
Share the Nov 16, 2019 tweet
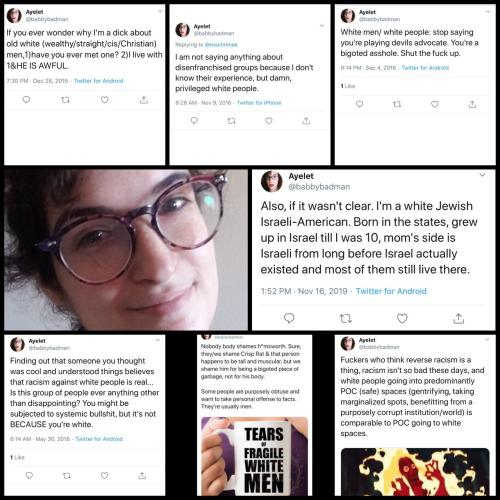pos(459,318)
